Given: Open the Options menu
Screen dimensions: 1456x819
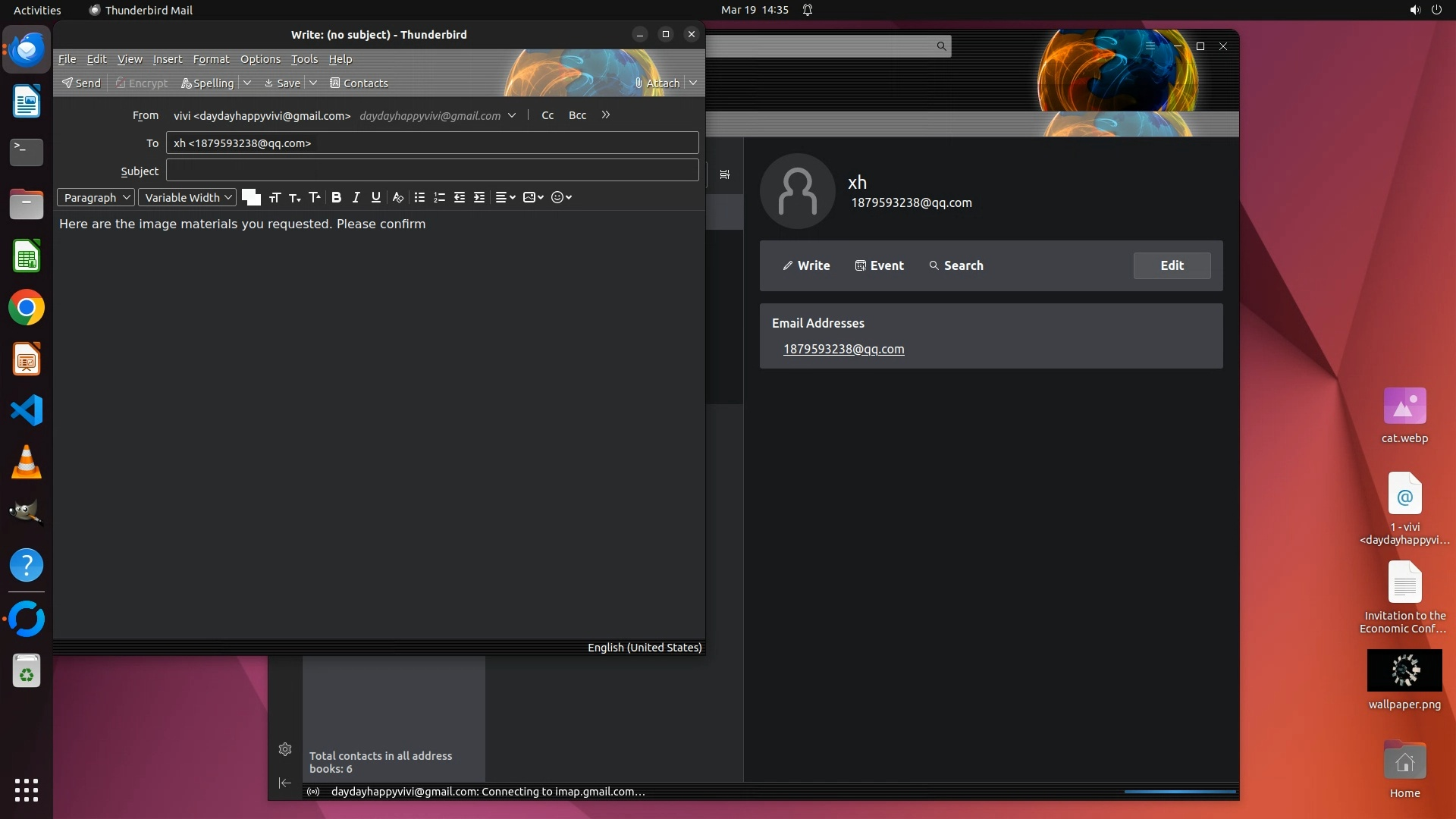Looking at the screenshot, I should coord(260,59).
